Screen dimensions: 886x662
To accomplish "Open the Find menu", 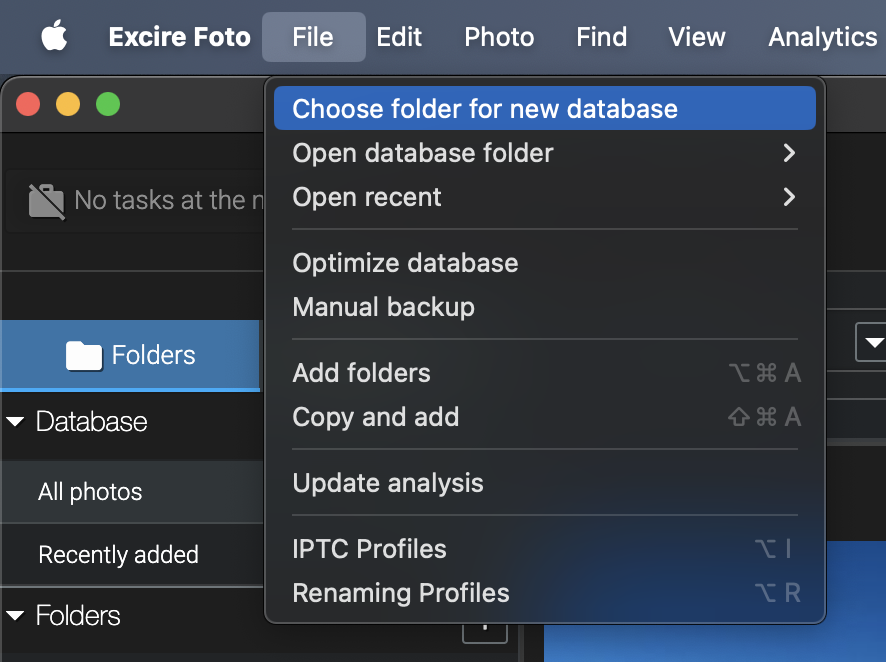I will (601, 37).
